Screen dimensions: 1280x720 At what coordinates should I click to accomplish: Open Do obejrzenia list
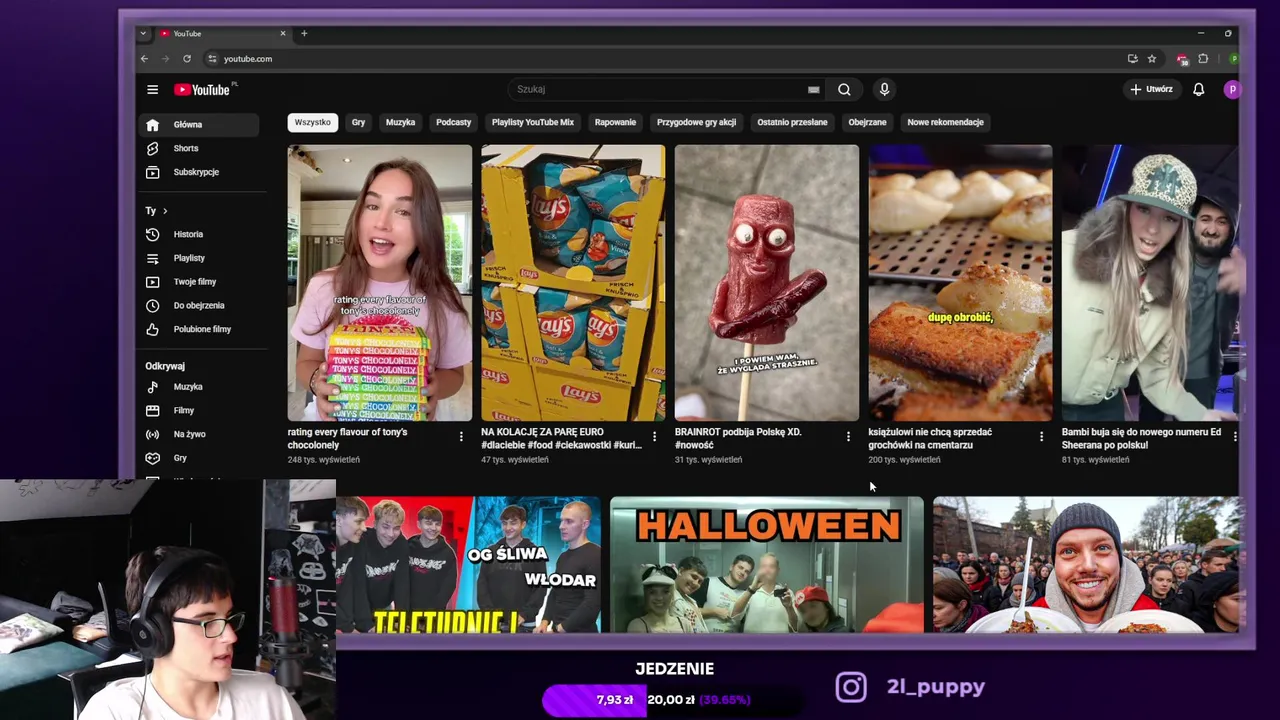[x=198, y=306]
